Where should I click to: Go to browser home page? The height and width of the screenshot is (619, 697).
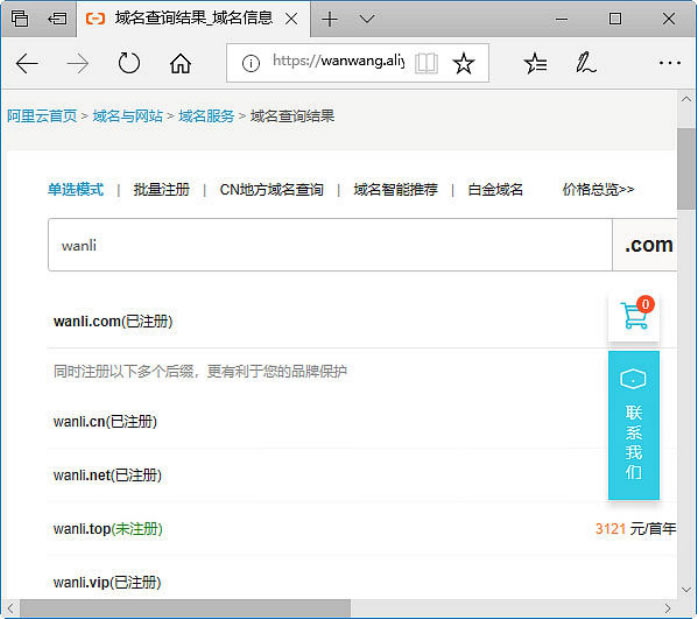point(180,64)
